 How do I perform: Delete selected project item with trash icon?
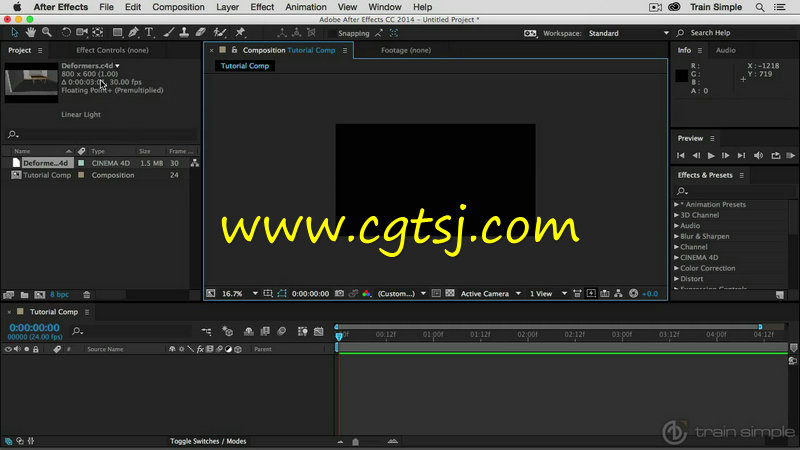[x=87, y=295]
